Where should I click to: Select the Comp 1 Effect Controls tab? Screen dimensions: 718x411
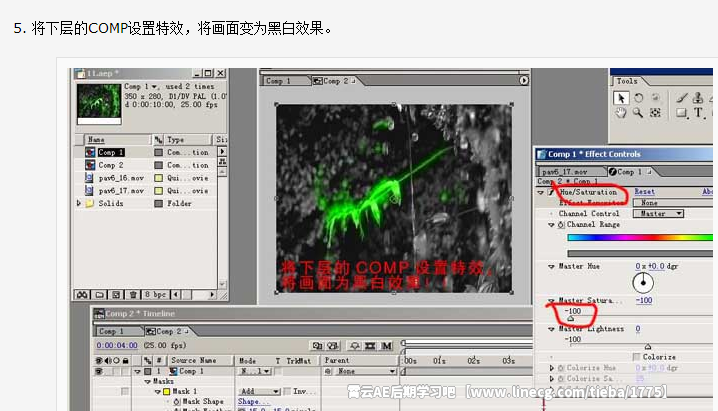pos(630,172)
